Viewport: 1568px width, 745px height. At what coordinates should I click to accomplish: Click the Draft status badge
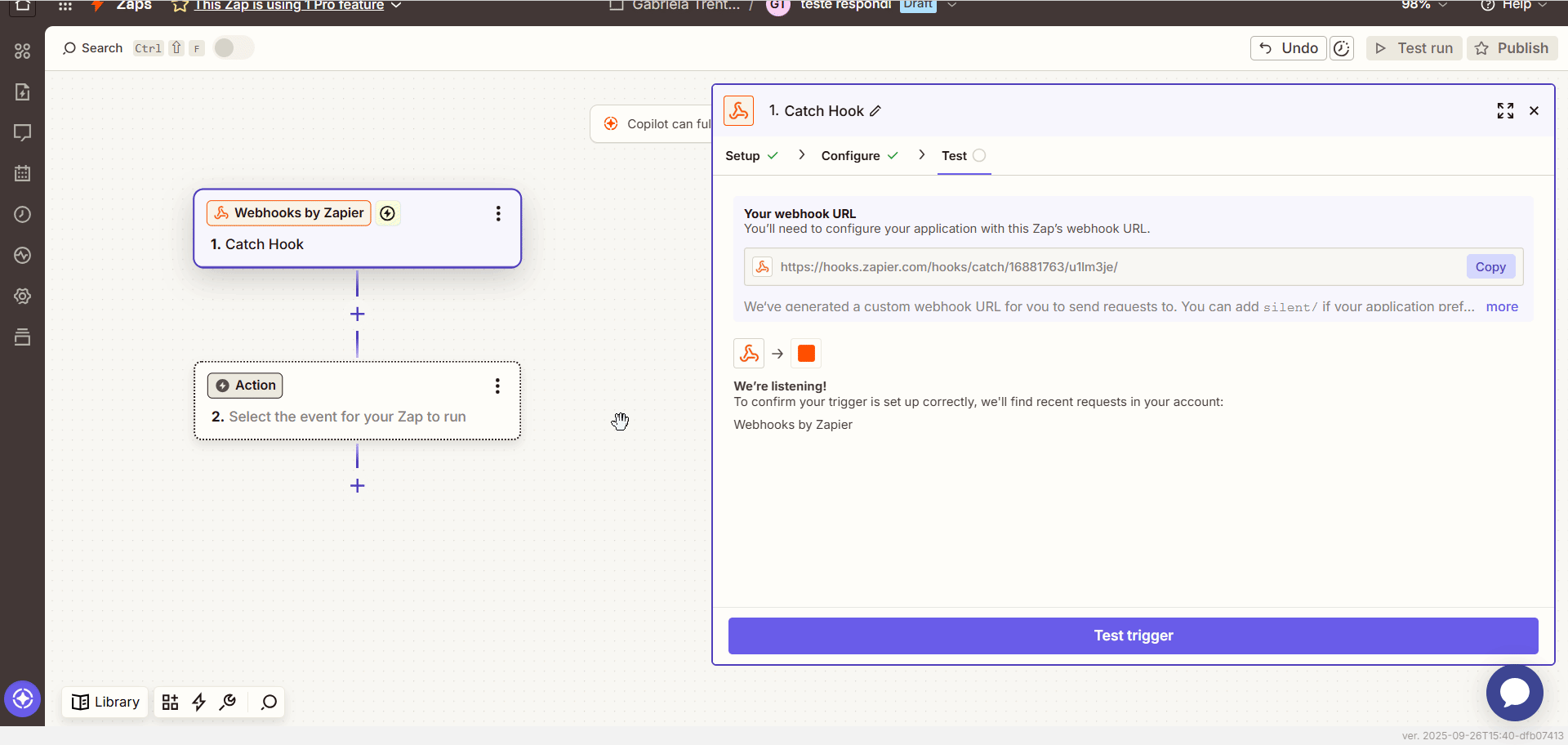918,5
